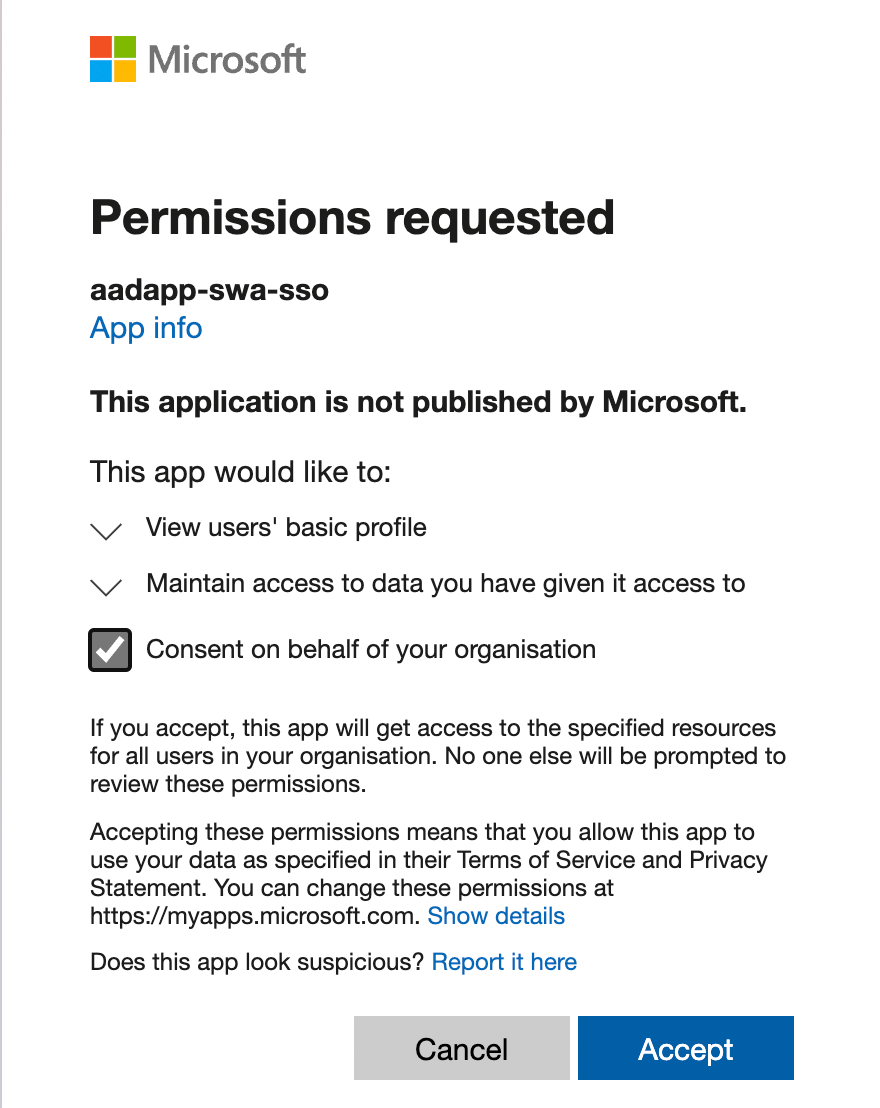
Task: Click the Microsoft four-color logo
Action: tap(113, 59)
